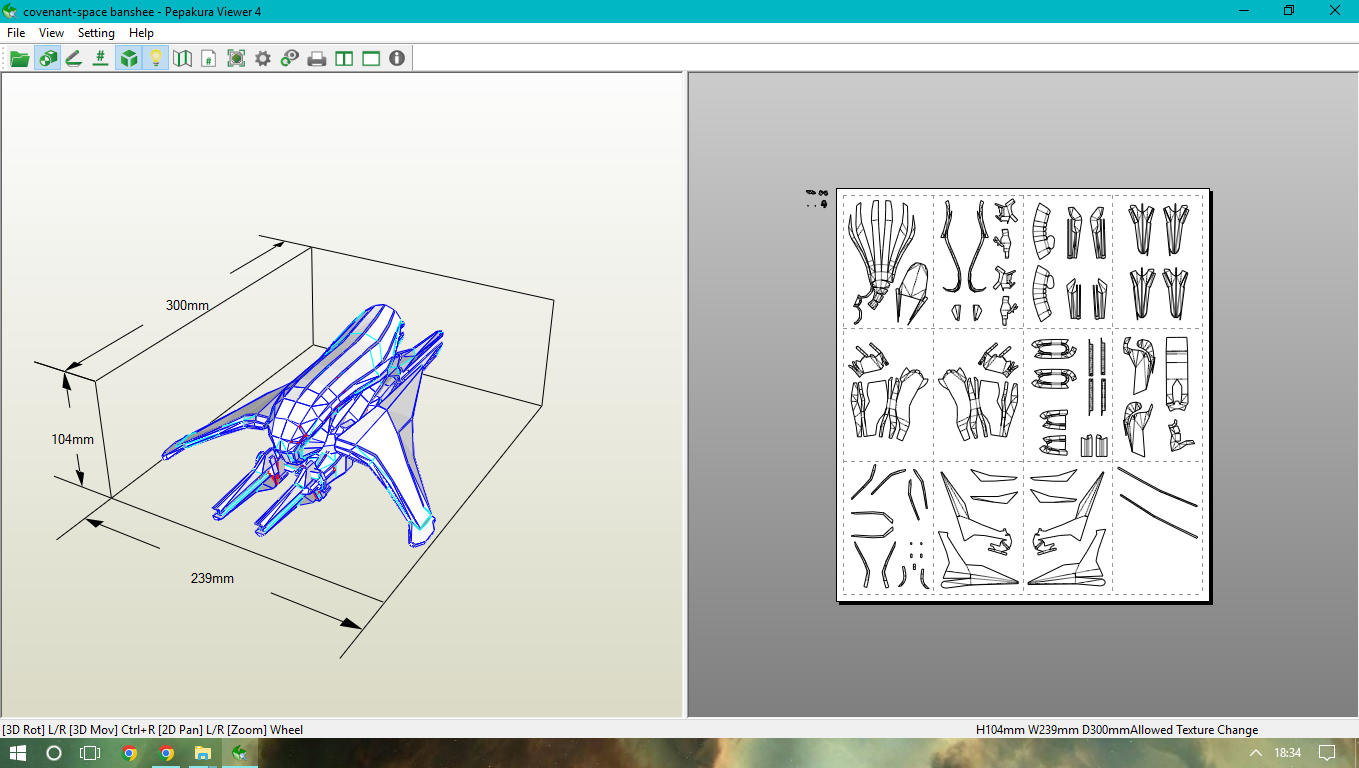
Task: Open settings with the gear icon
Action: click(263, 58)
